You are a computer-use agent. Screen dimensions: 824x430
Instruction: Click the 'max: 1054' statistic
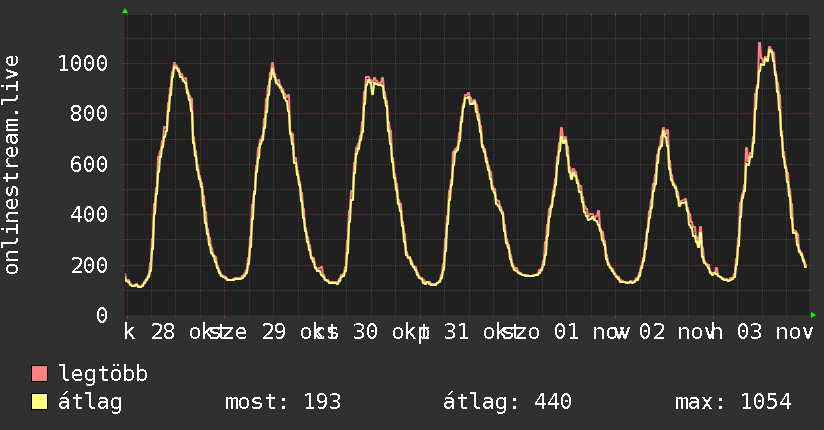point(733,402)
